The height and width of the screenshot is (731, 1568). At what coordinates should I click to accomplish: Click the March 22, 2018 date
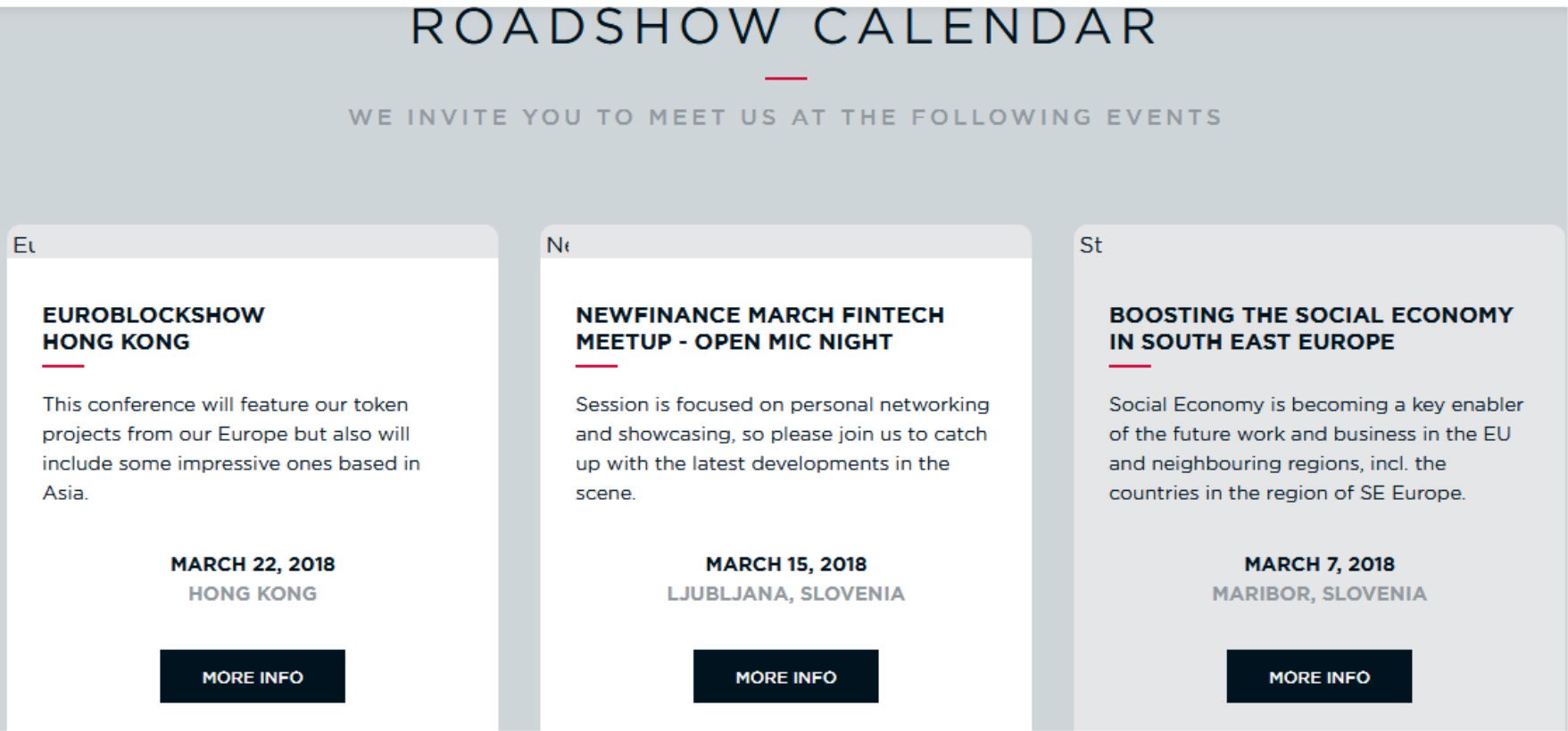[253, 564]
